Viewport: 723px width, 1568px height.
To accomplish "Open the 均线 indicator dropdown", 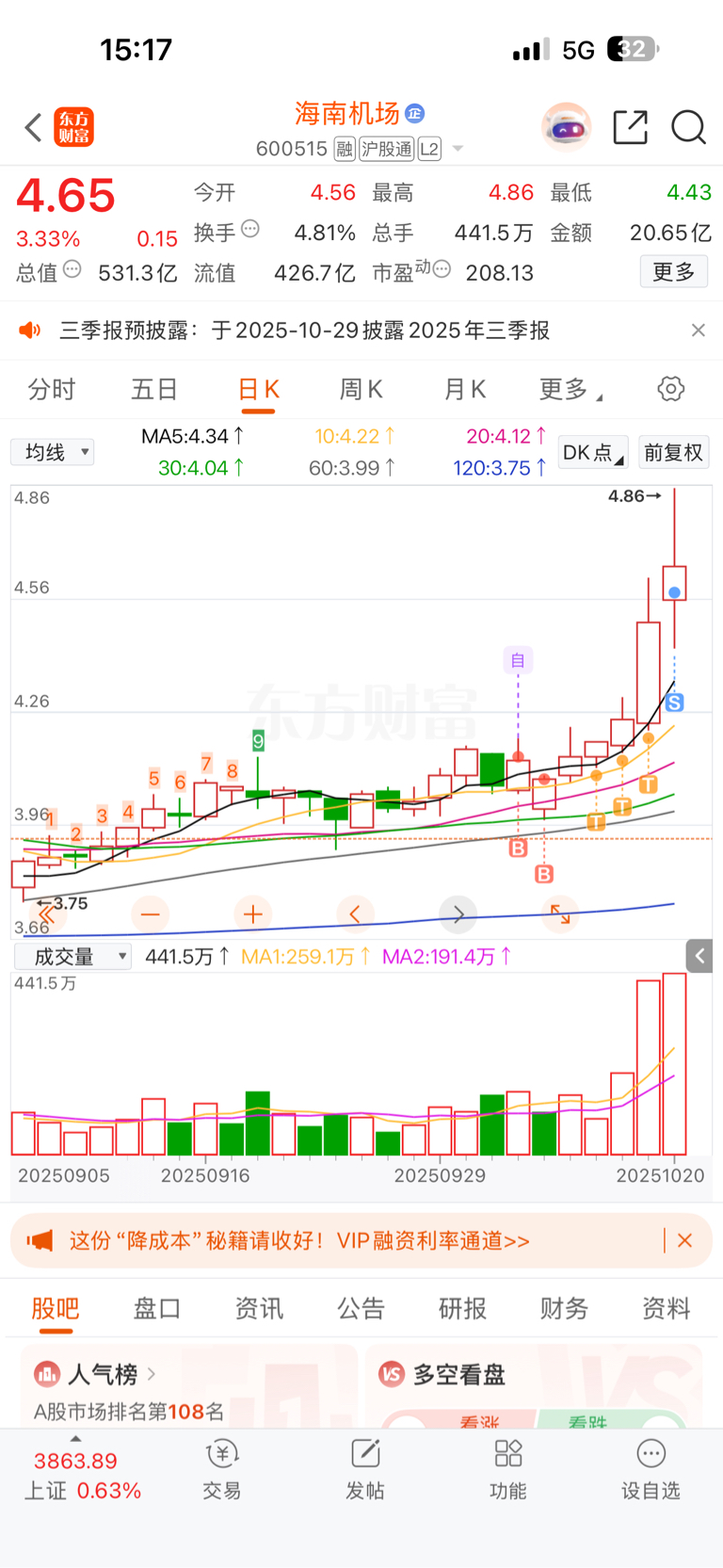I will (53, 452).
